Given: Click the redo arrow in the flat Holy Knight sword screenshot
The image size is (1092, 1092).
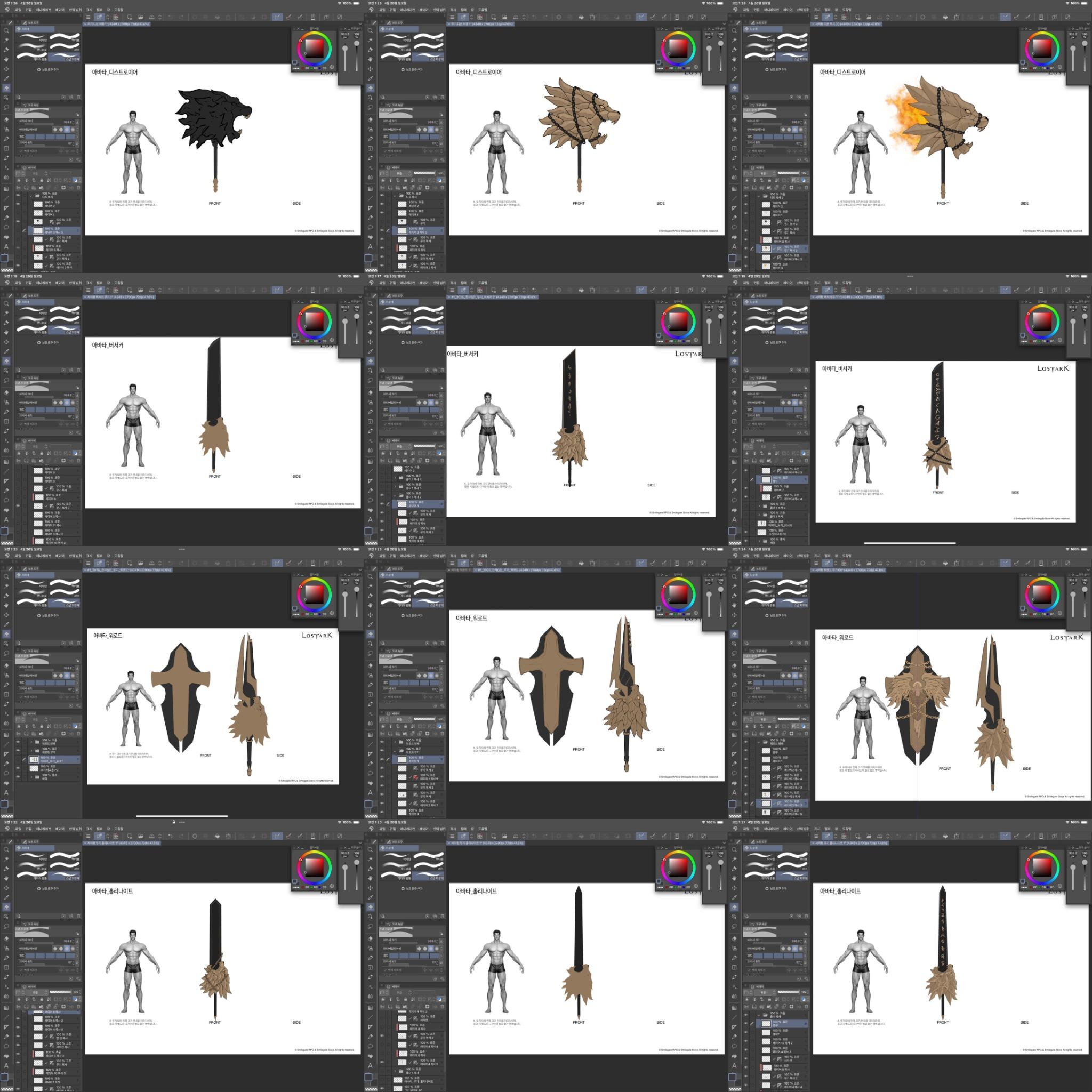Looking at the screenshot, I should 546,836.
